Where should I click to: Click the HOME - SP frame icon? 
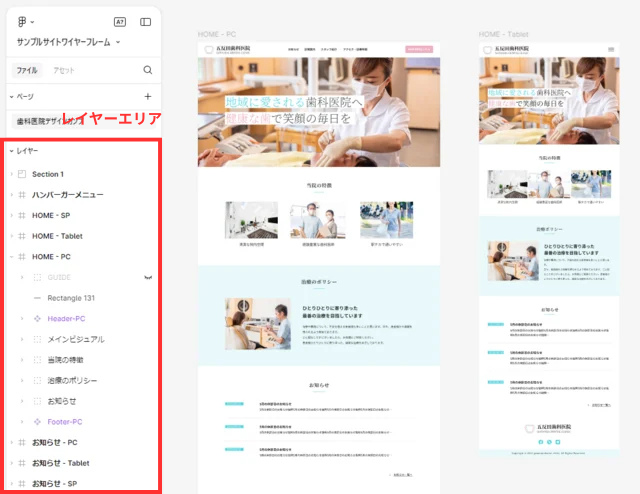(22, 215)
